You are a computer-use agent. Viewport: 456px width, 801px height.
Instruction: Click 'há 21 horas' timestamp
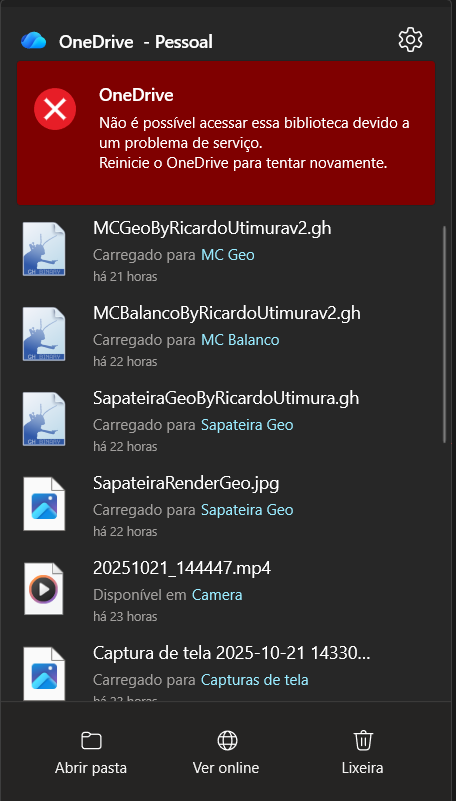tap(125, 276)
